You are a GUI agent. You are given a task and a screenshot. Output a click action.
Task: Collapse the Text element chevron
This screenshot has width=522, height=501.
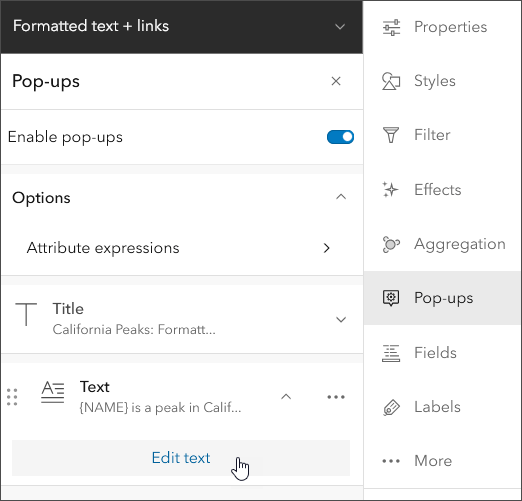286,397
